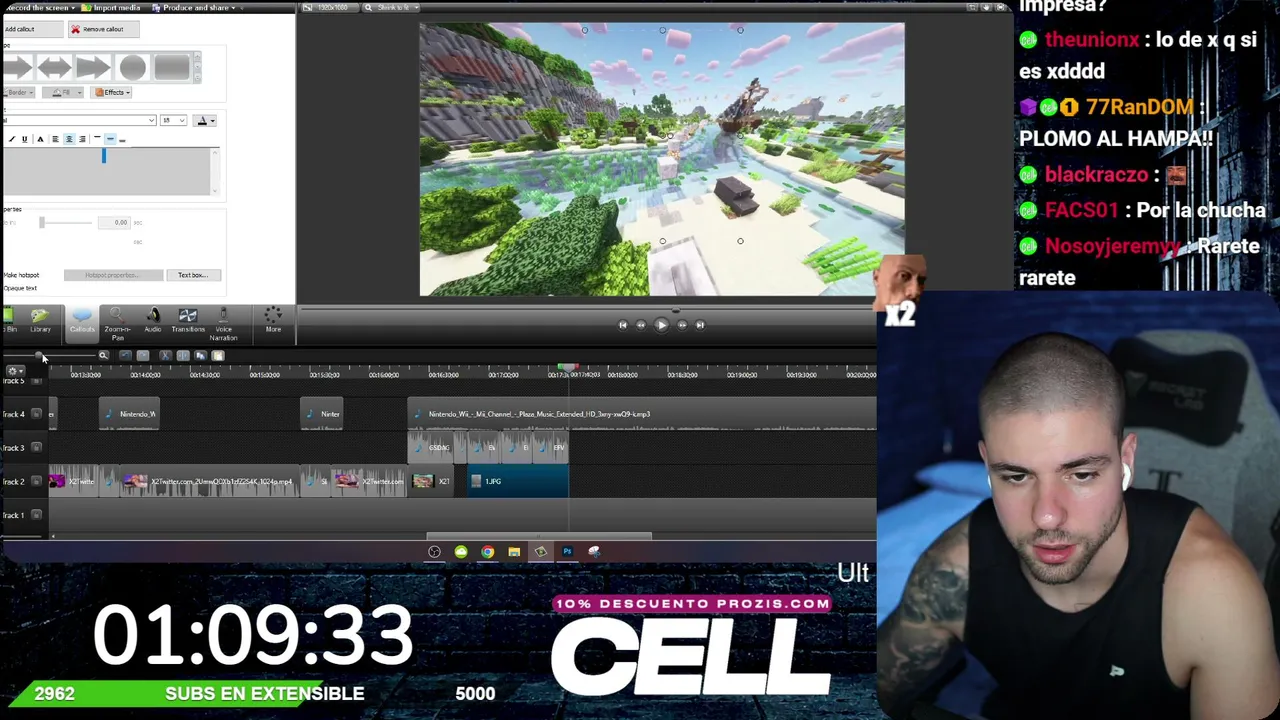Click the Redo button on timeline toolbar
The height and width of the screenshot is (720, 1280).
coord(143,355)
